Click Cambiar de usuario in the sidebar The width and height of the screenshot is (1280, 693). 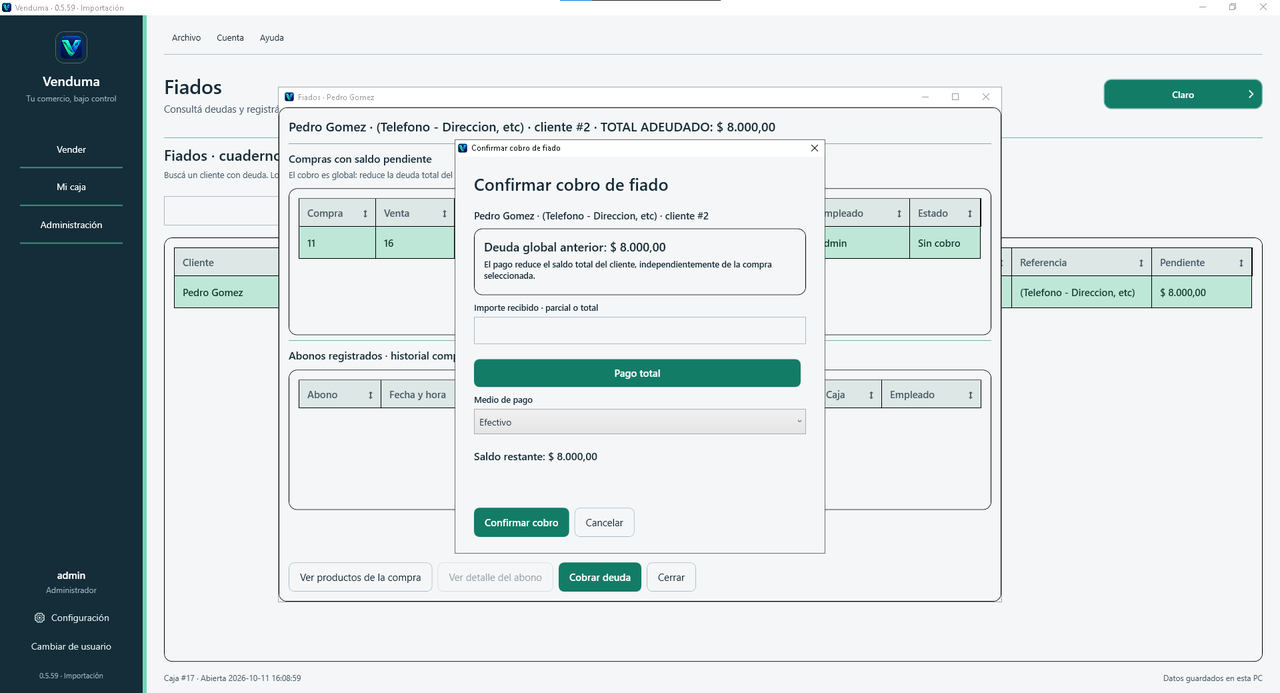71,647
